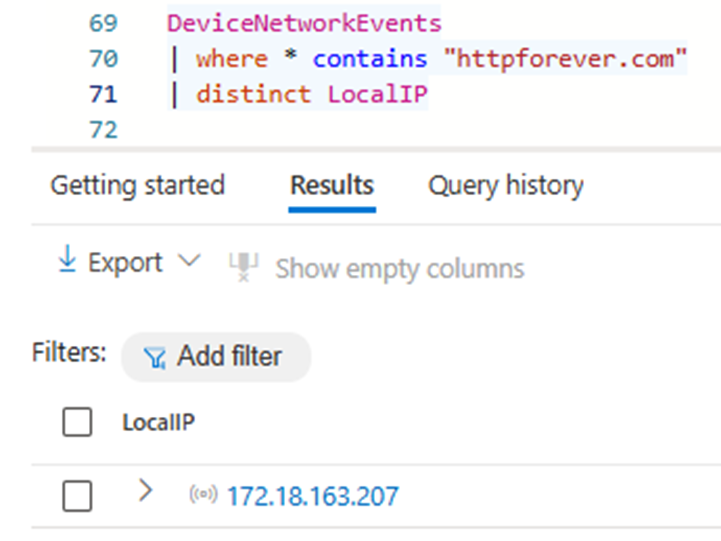Click the Show empty columns icon

point(244,266)
